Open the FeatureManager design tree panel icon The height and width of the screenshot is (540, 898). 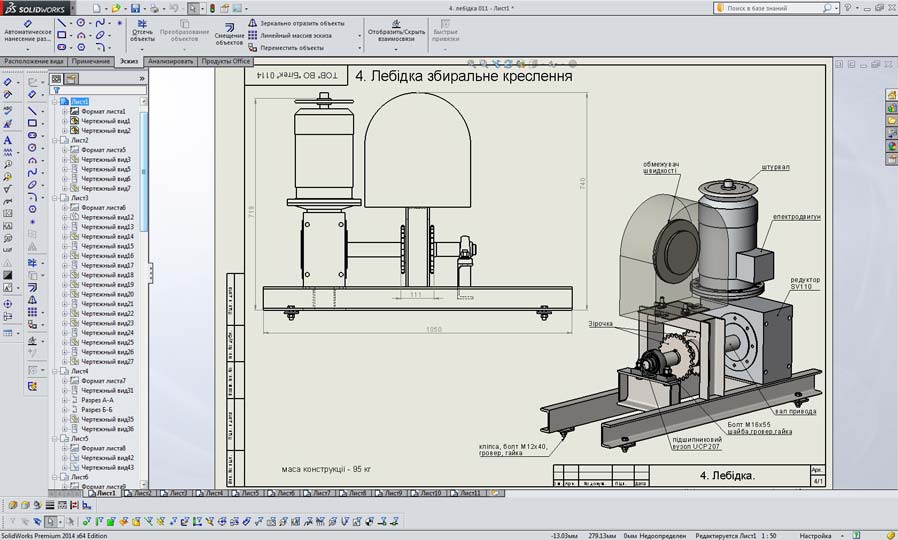pos(56,78)
